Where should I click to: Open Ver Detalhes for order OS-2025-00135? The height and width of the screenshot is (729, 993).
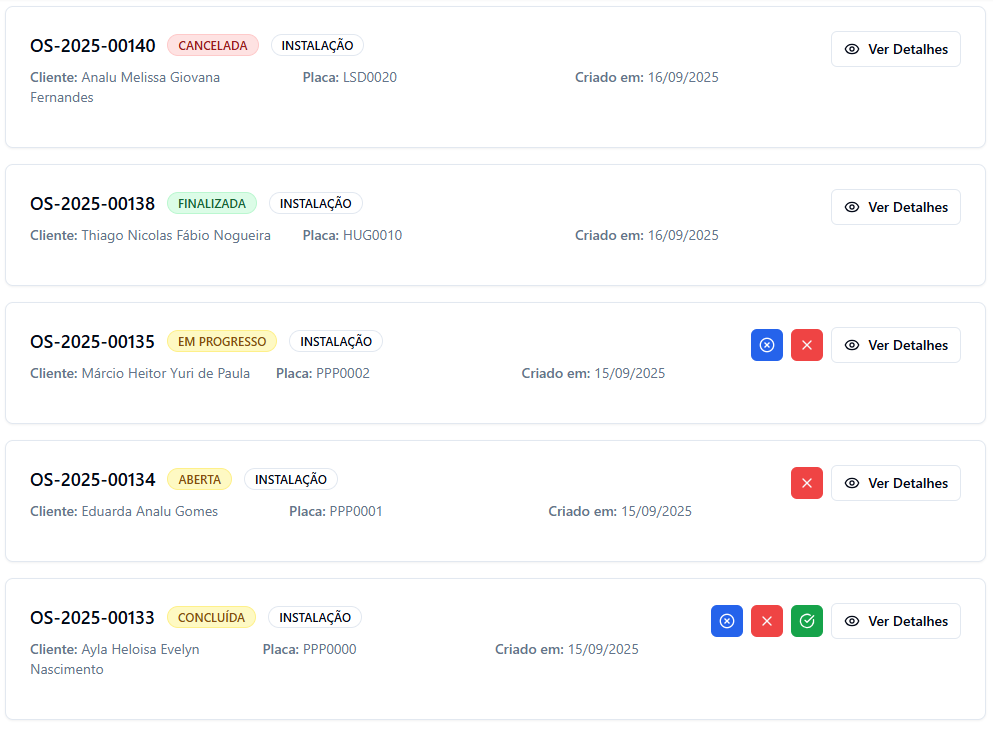[x=895, y=345]
